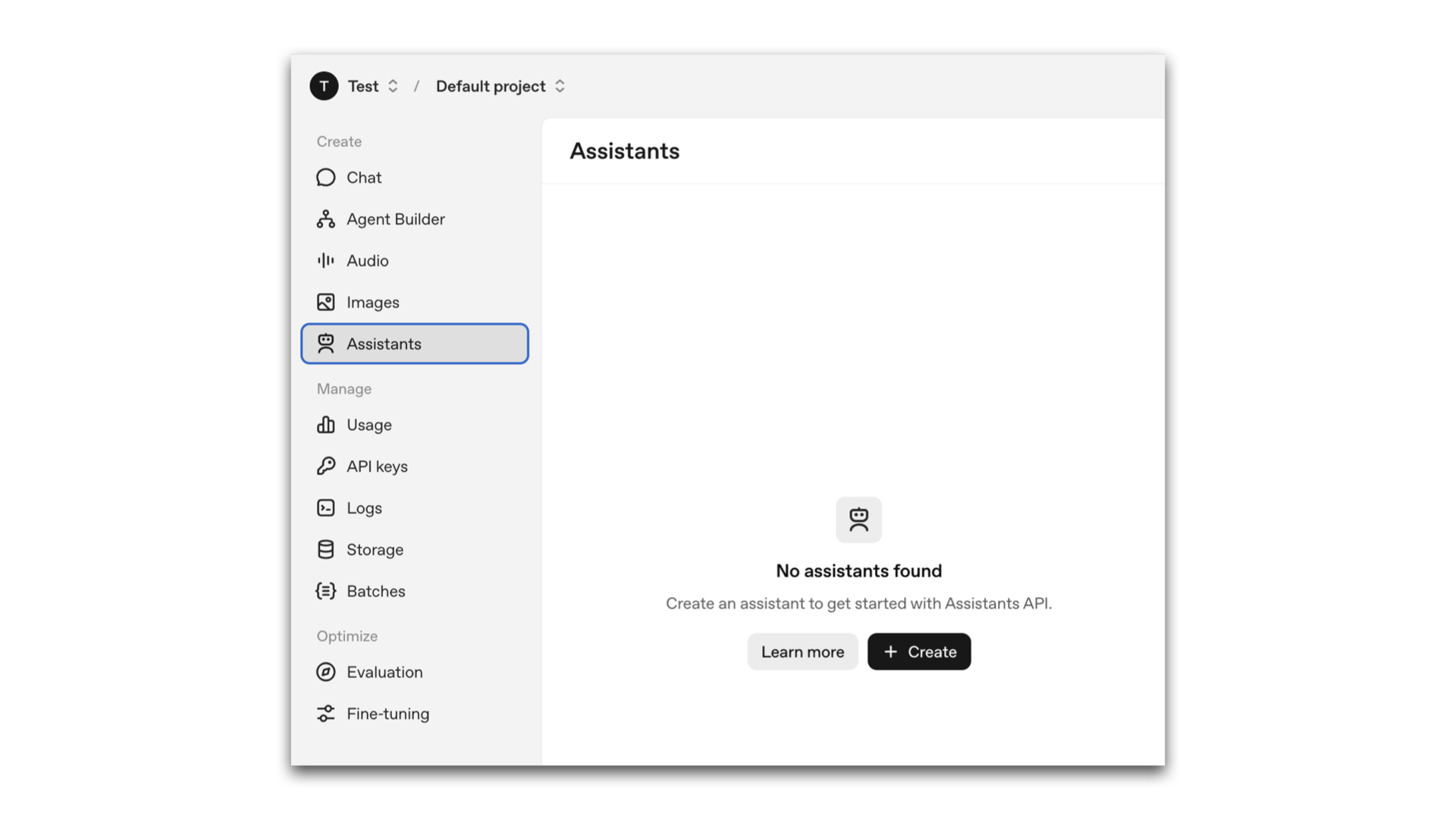The height and width of the screenshot is (819, 1456).
Task: Click the Chat speech bubble icon
Action: click(x=325, y=177)
